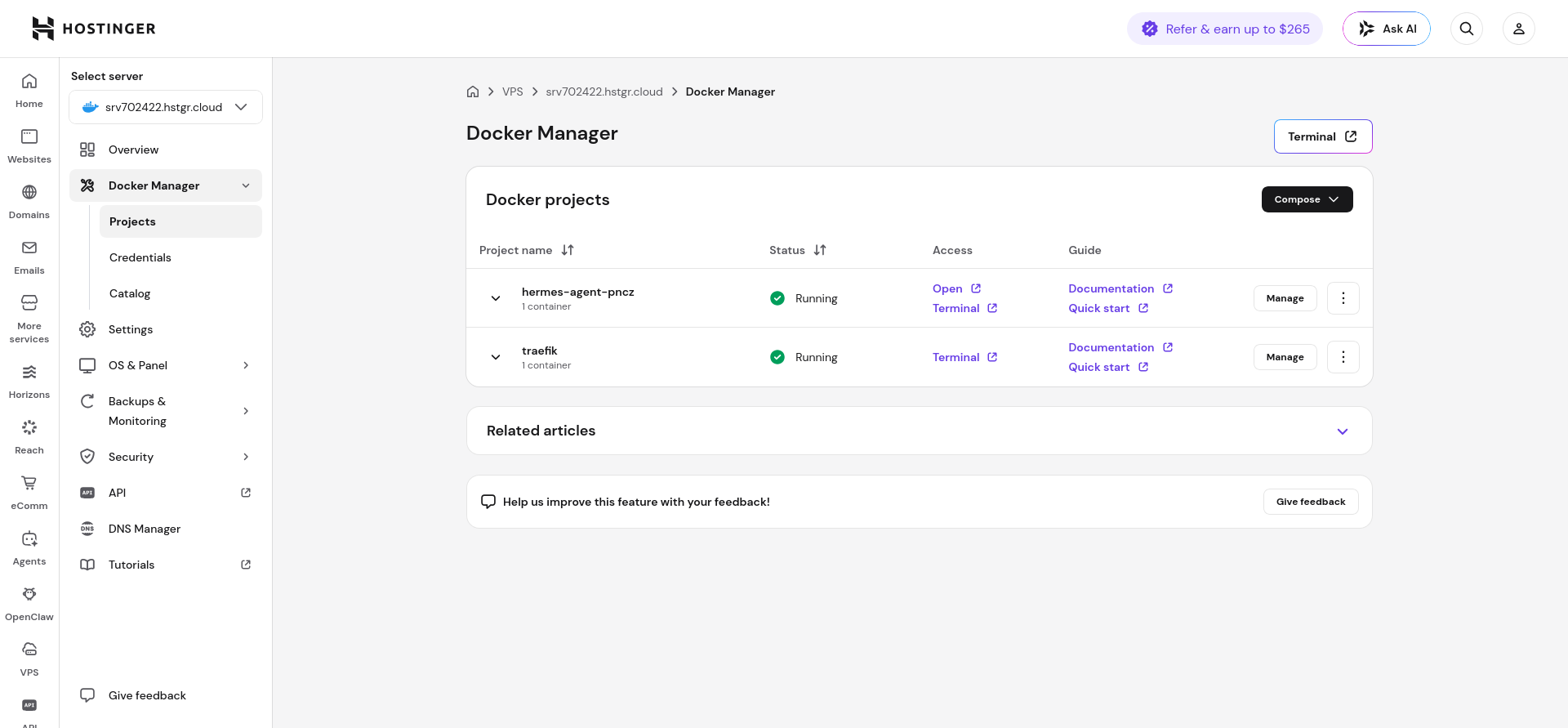Open Credentials submenu item

(180, 257)
